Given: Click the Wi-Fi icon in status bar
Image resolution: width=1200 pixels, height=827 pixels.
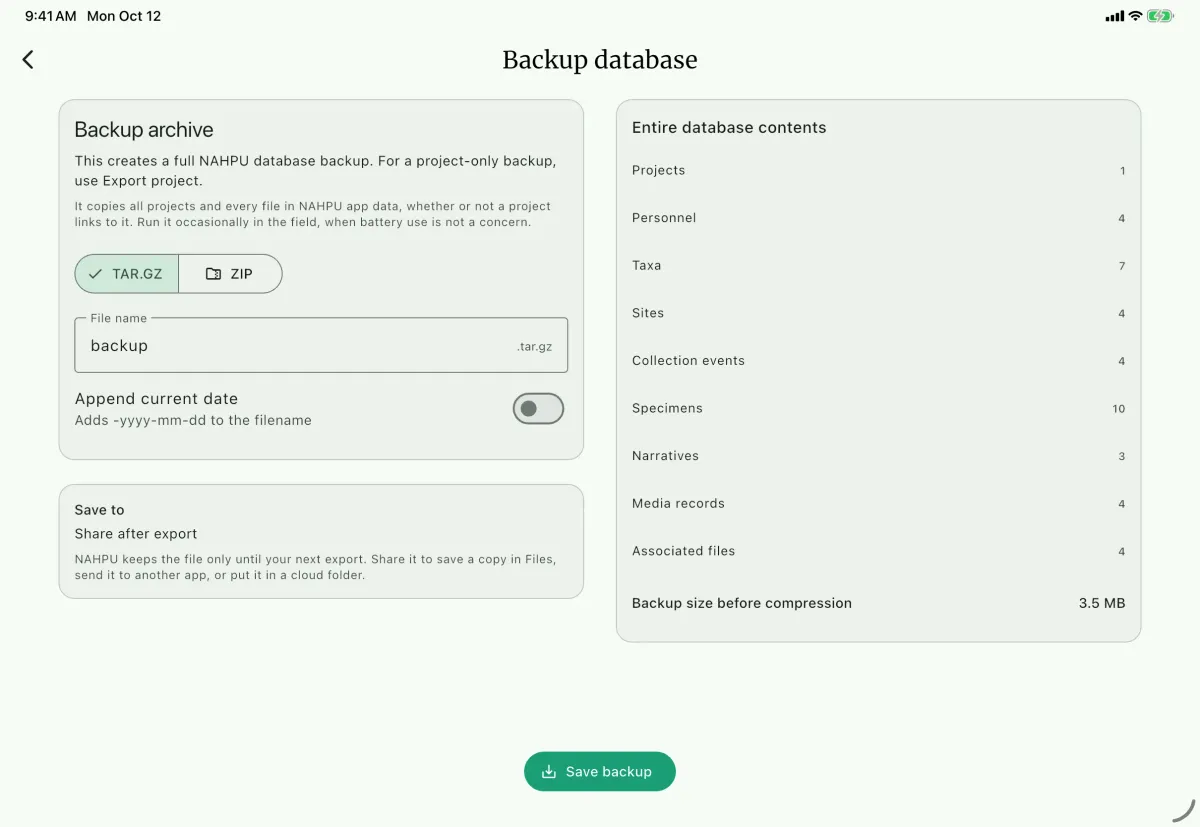Looking at the screenshot, I should [x=1135, y=16].
